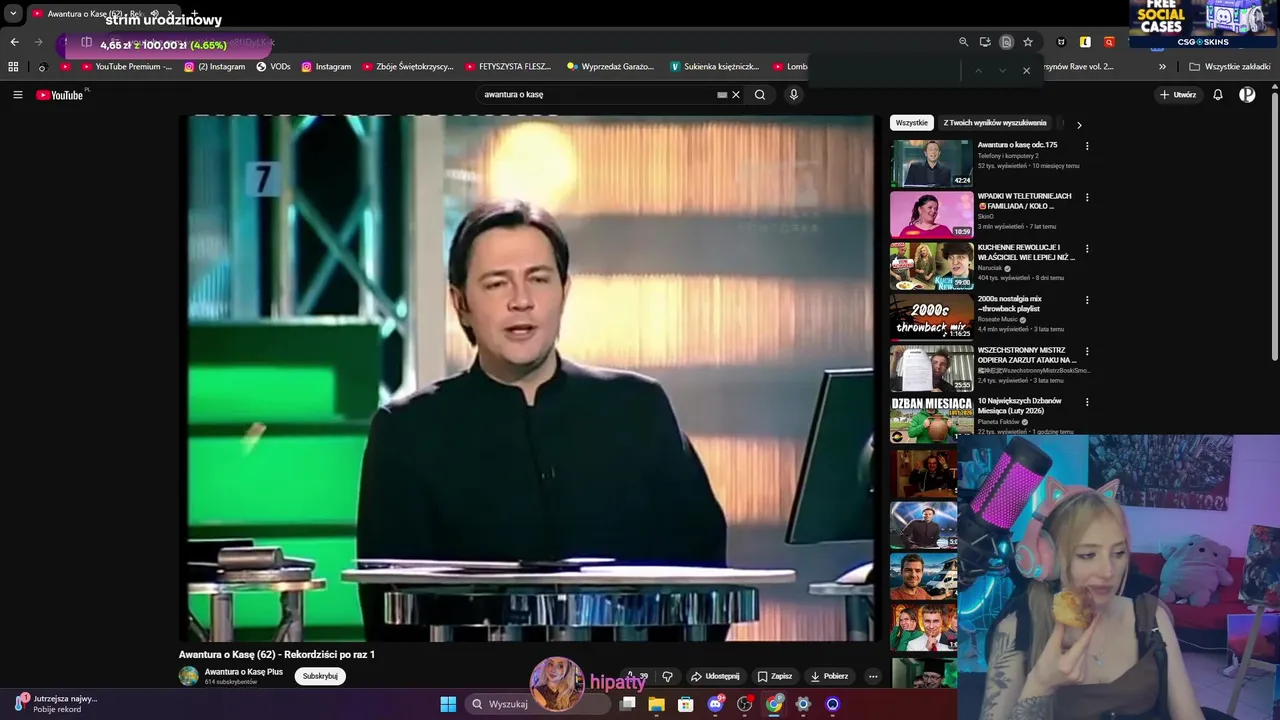Open the Awantura o Kasę Plus channel avatar
The height and width of the screenshot is (720, 1280).
pyautogui.click(x=189, y=676)
